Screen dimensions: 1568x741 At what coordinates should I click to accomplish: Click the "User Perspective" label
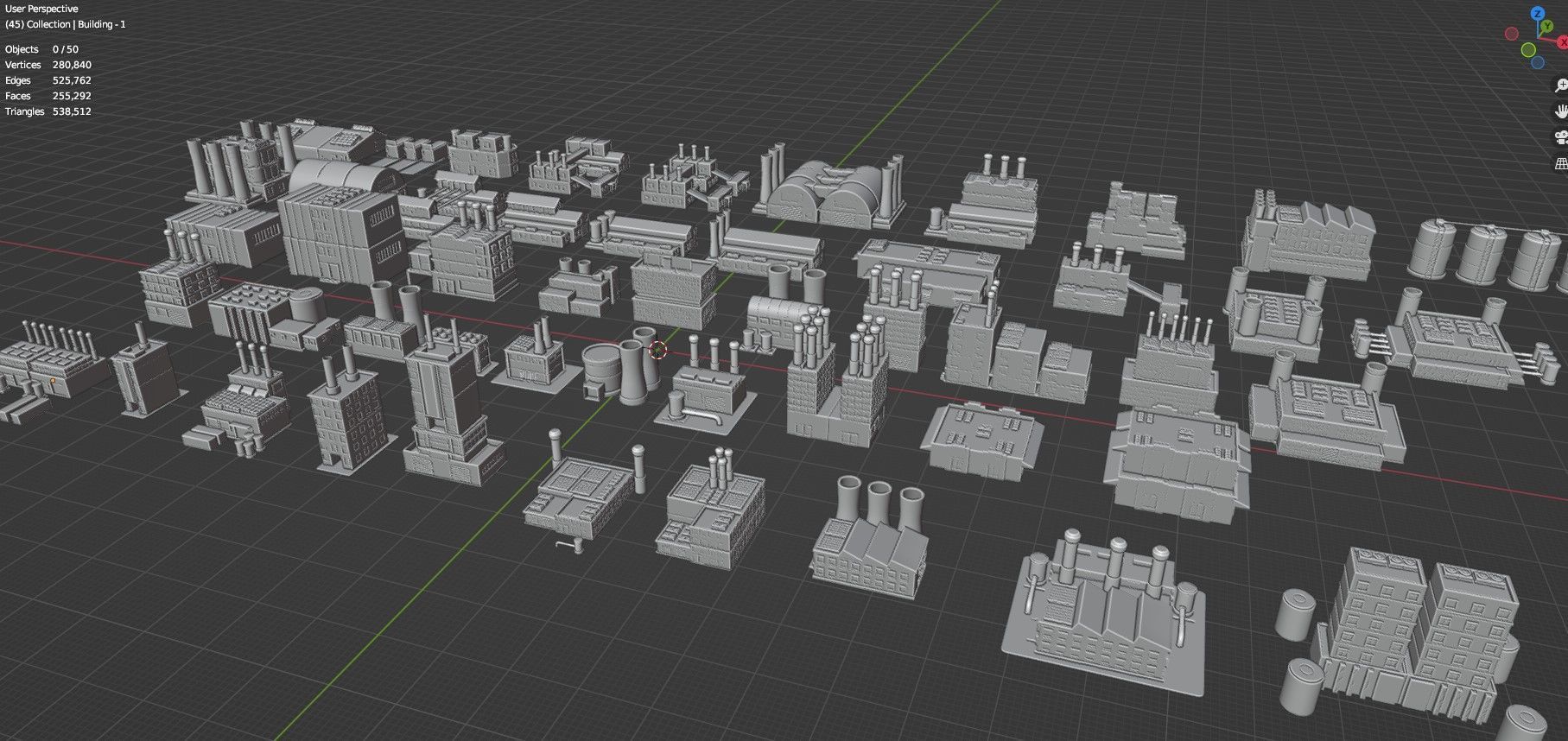(41, 9)
